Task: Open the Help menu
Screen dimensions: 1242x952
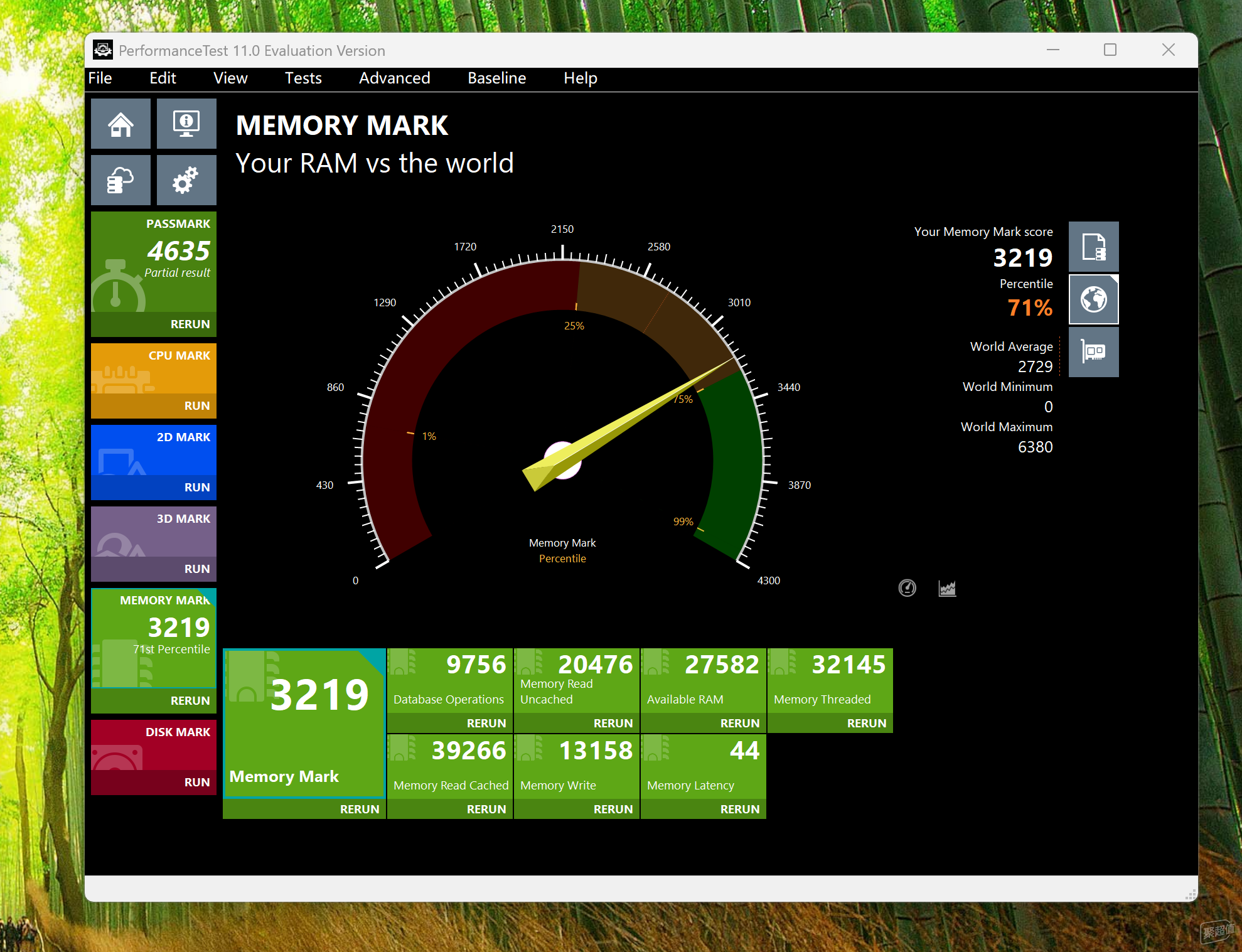Action: point(580,78)
